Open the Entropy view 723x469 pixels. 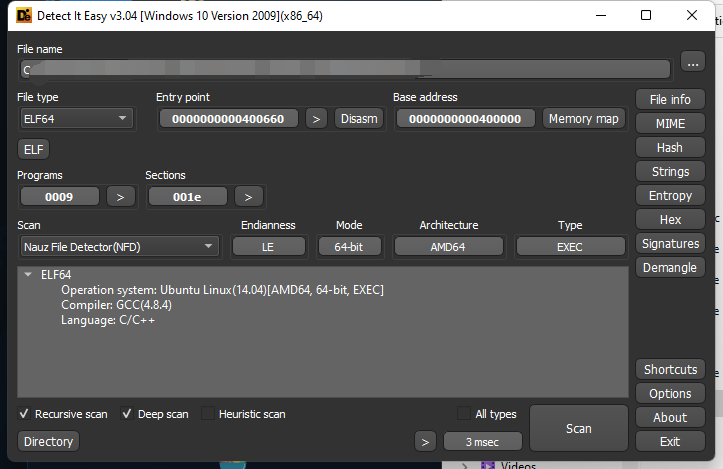click(670, 196)
